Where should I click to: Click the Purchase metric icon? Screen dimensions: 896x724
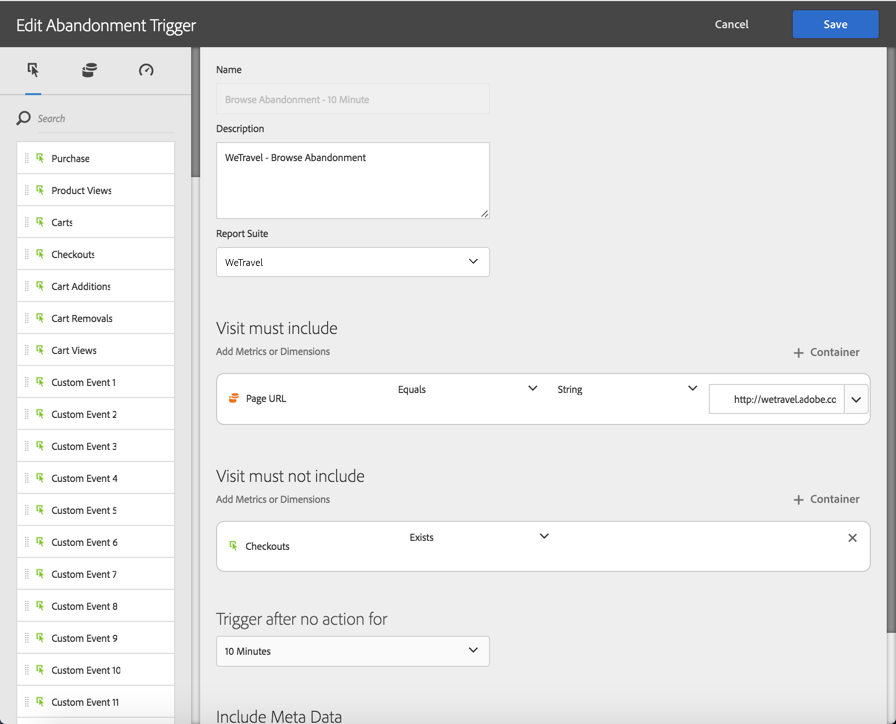tap(40, 158)
